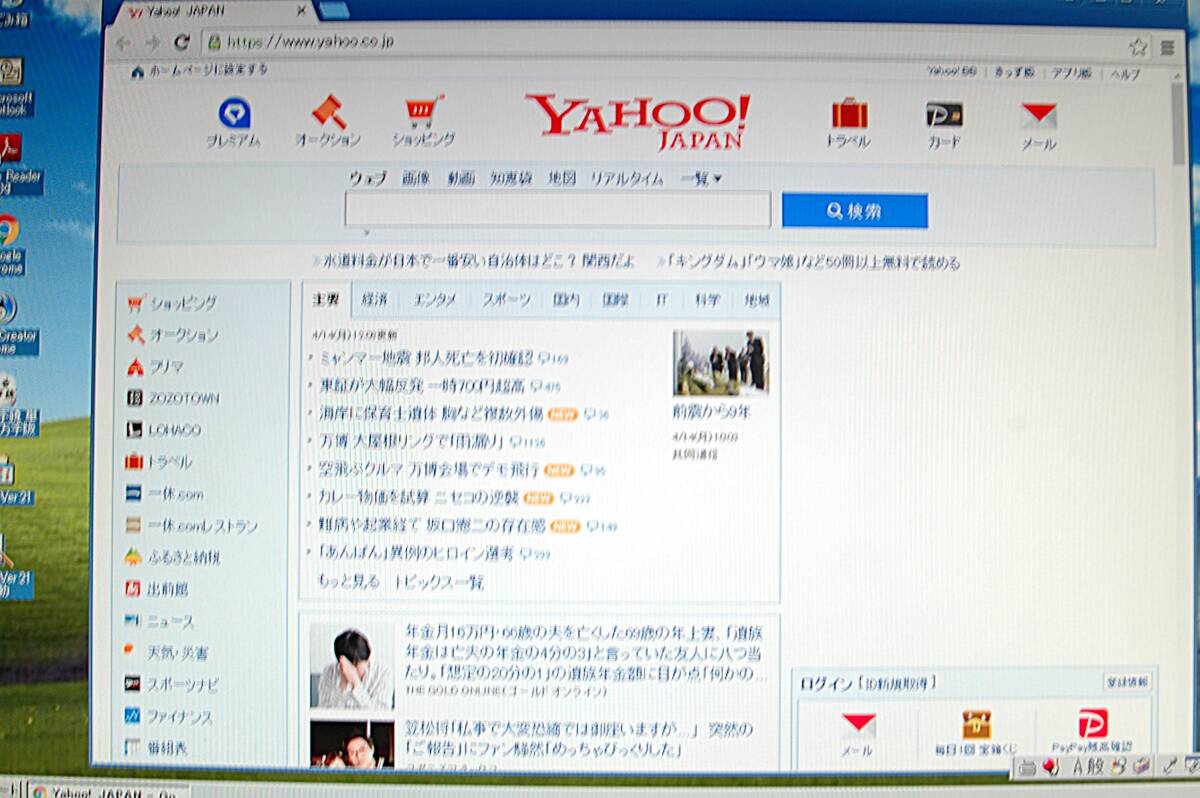Screen dimensions: 1200x798
Task: Click the メール icon in the login panel
Action: (x=858, y=724)
